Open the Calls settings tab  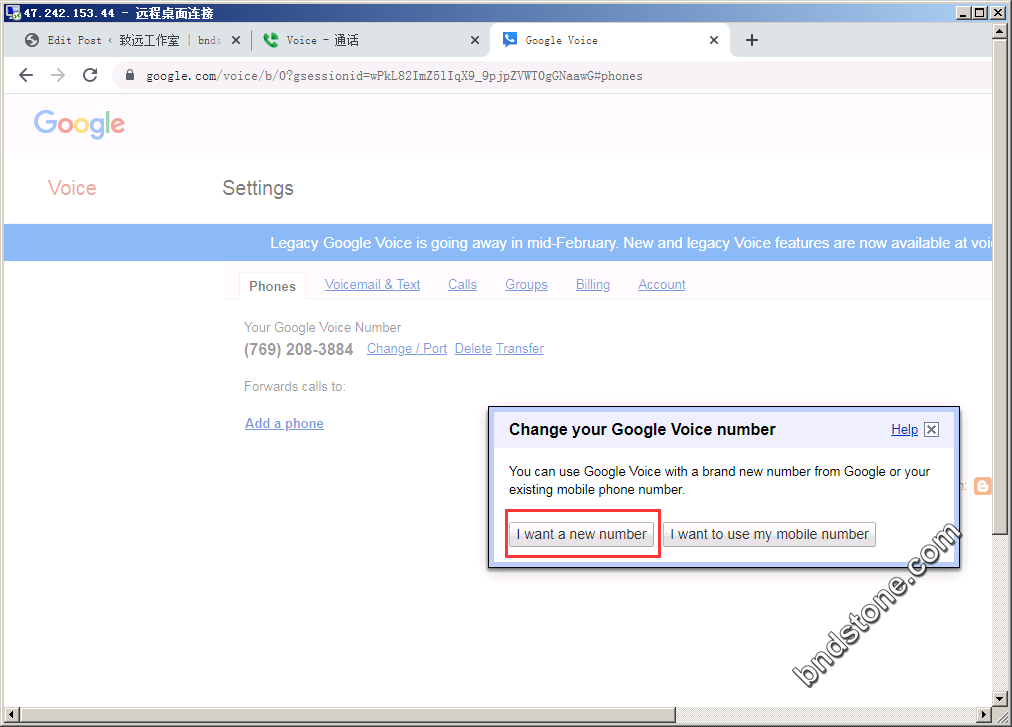tap(463, 285)
